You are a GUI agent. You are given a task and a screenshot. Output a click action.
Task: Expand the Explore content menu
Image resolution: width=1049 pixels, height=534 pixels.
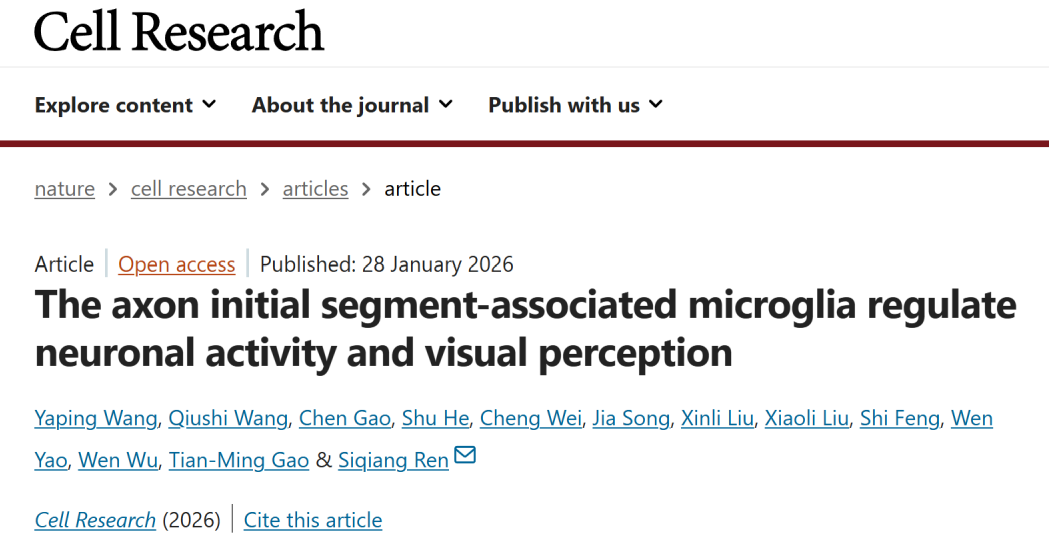125,105
